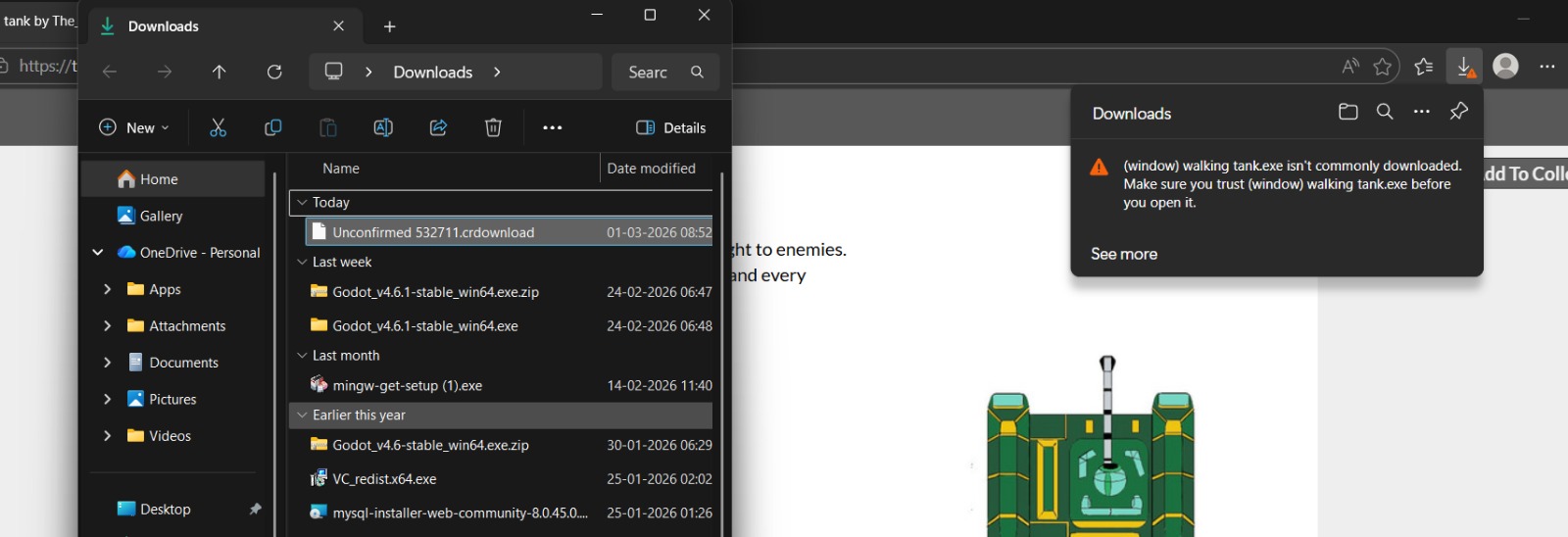Open a new File Explorer tab
This screenshot has height=537, width=1568.
[x=389, y=26]
